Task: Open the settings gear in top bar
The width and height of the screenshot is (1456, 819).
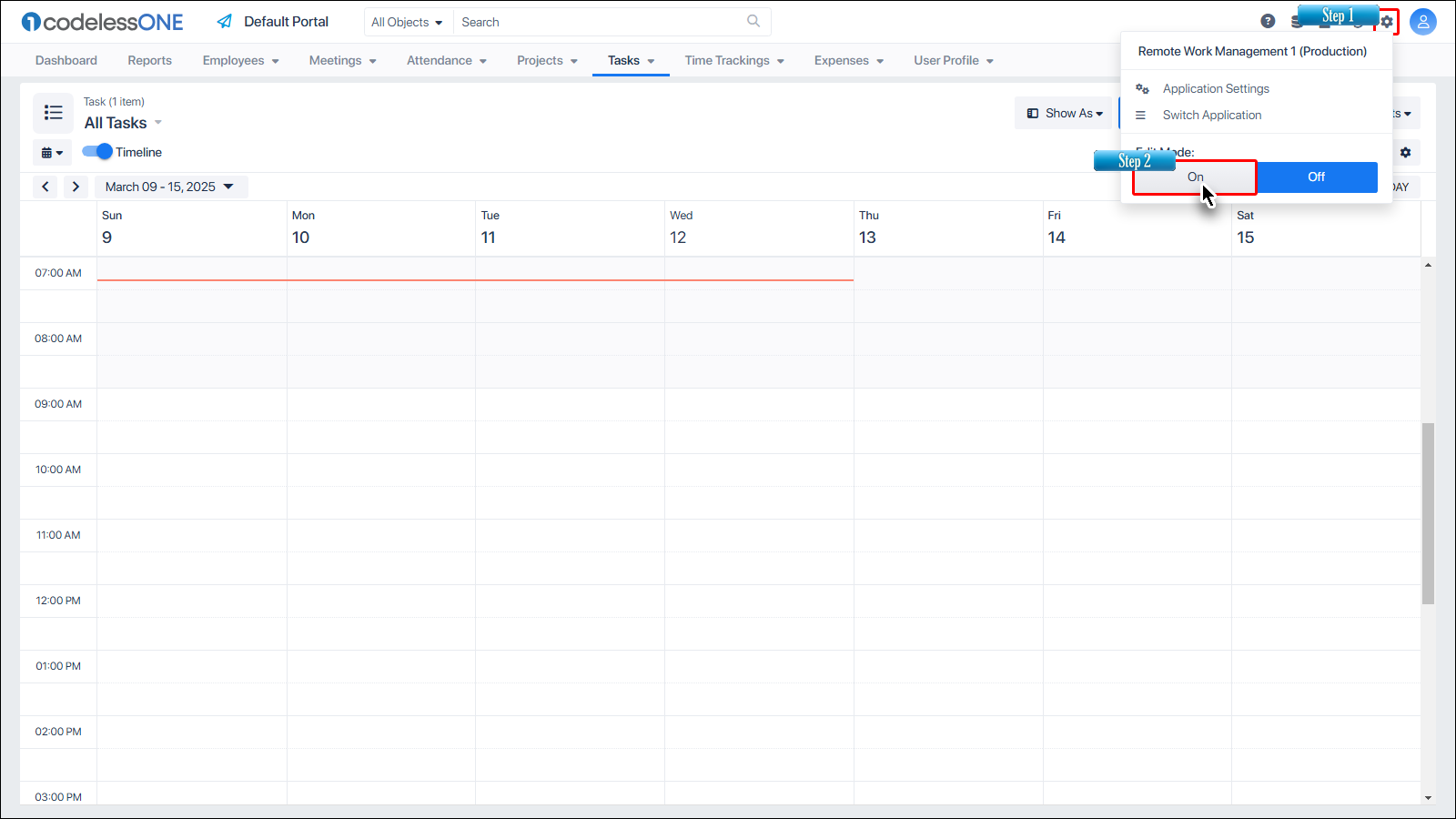Action: (x=1387, y=21)
